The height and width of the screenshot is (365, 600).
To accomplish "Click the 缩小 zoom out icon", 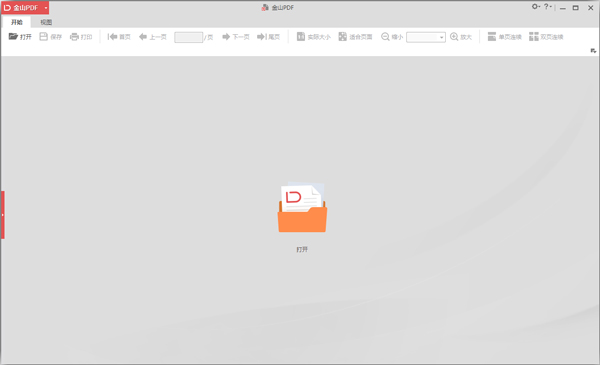I will (385, 37).
